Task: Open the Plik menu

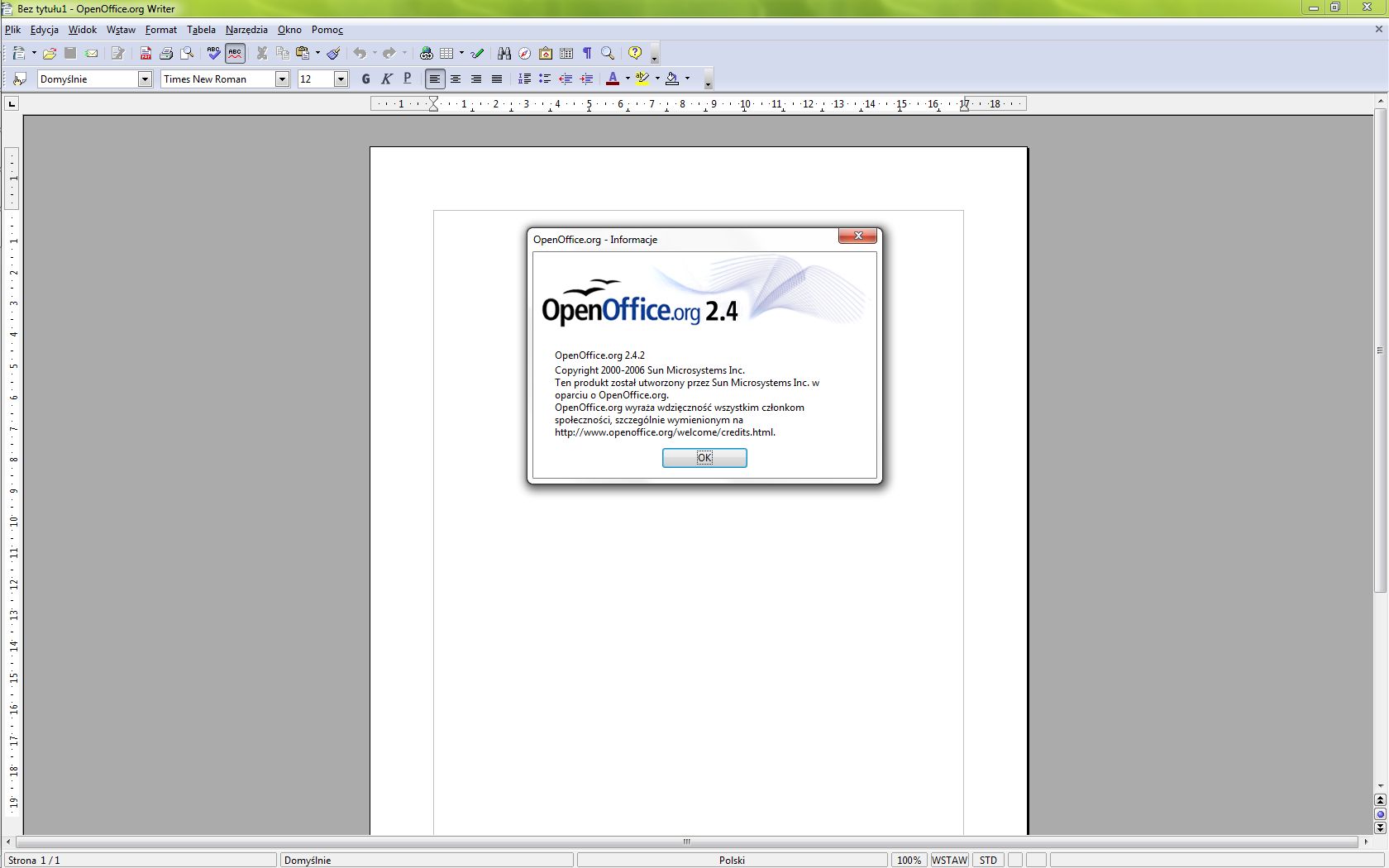Action: point(12,30)
